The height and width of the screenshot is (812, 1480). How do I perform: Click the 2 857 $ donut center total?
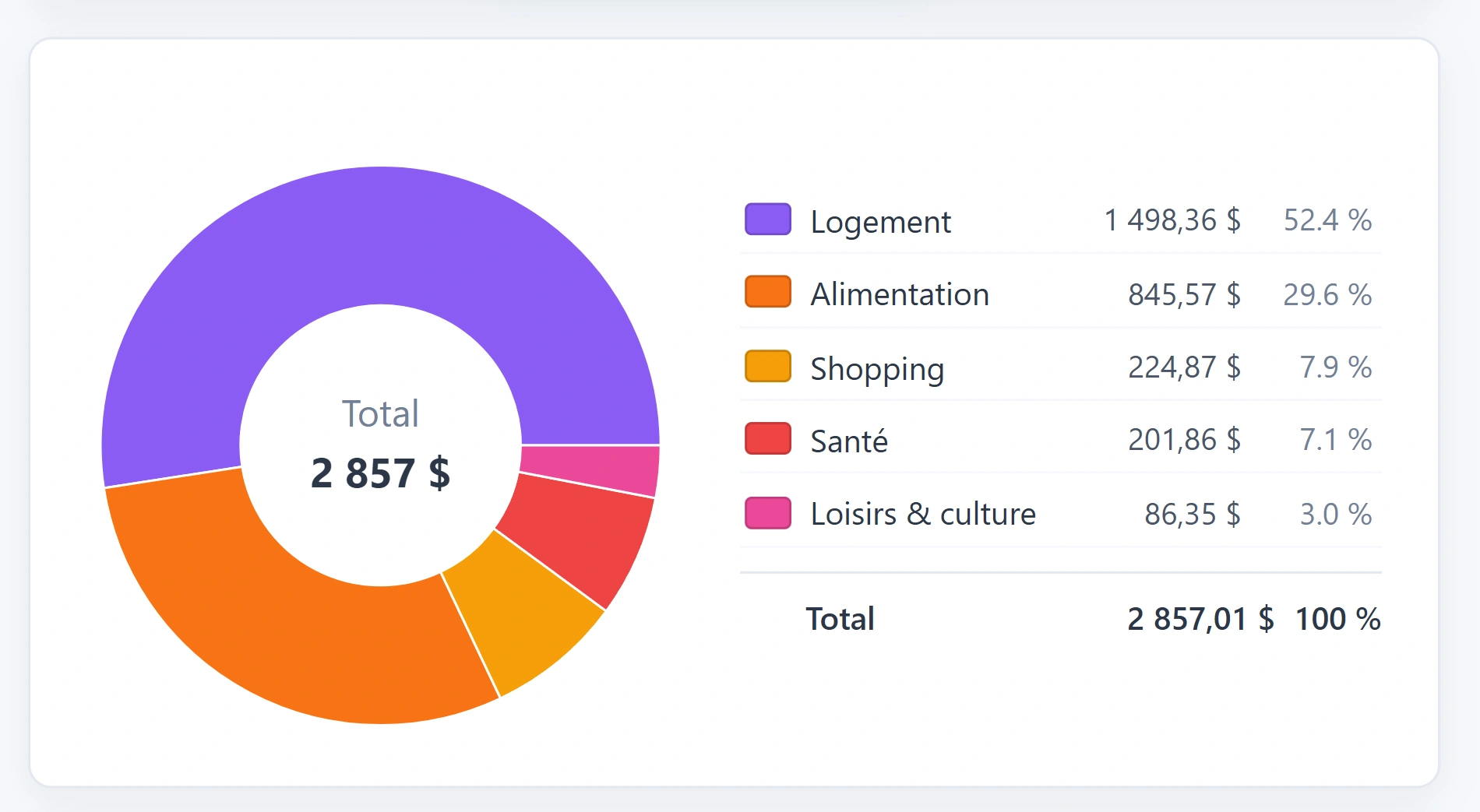pyautogui.click(x=380, y=473)
